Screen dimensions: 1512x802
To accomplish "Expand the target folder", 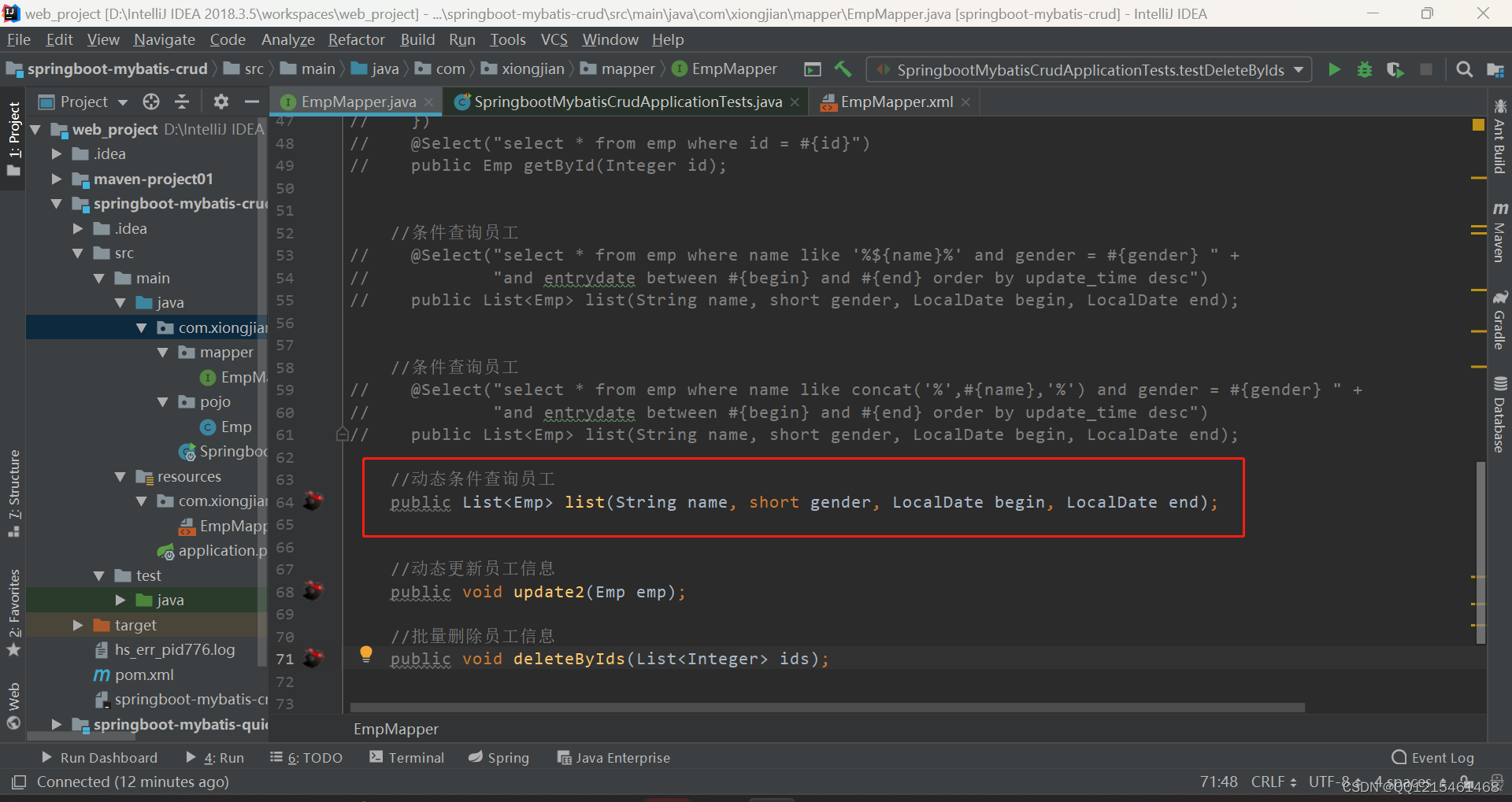I will (77, 625).
